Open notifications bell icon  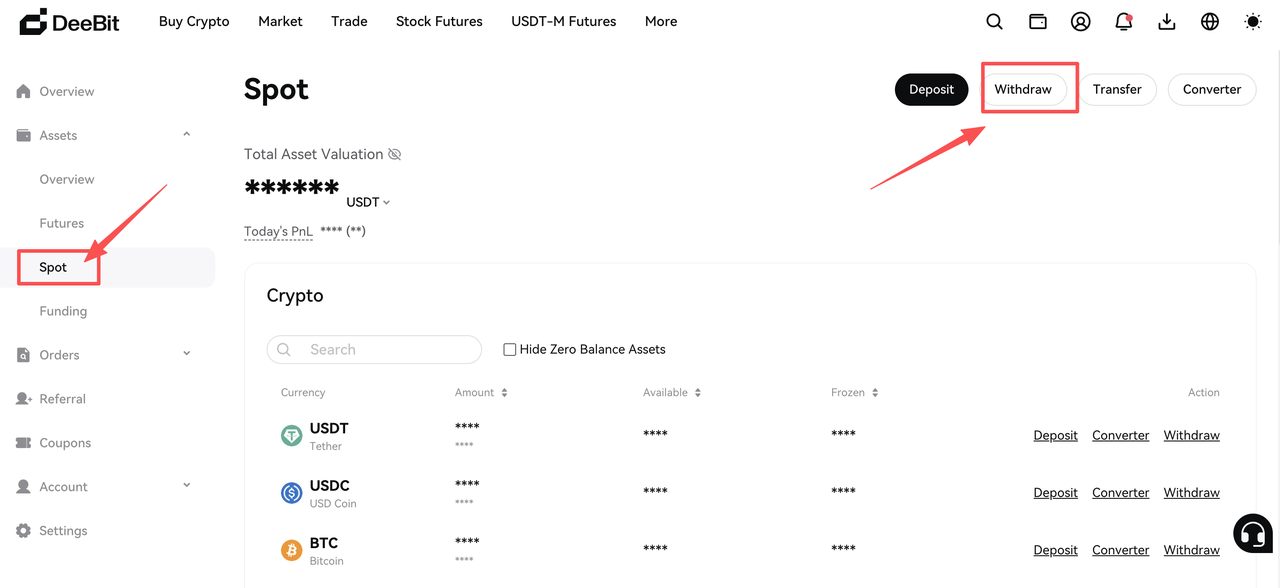[x=1124, y=21]
